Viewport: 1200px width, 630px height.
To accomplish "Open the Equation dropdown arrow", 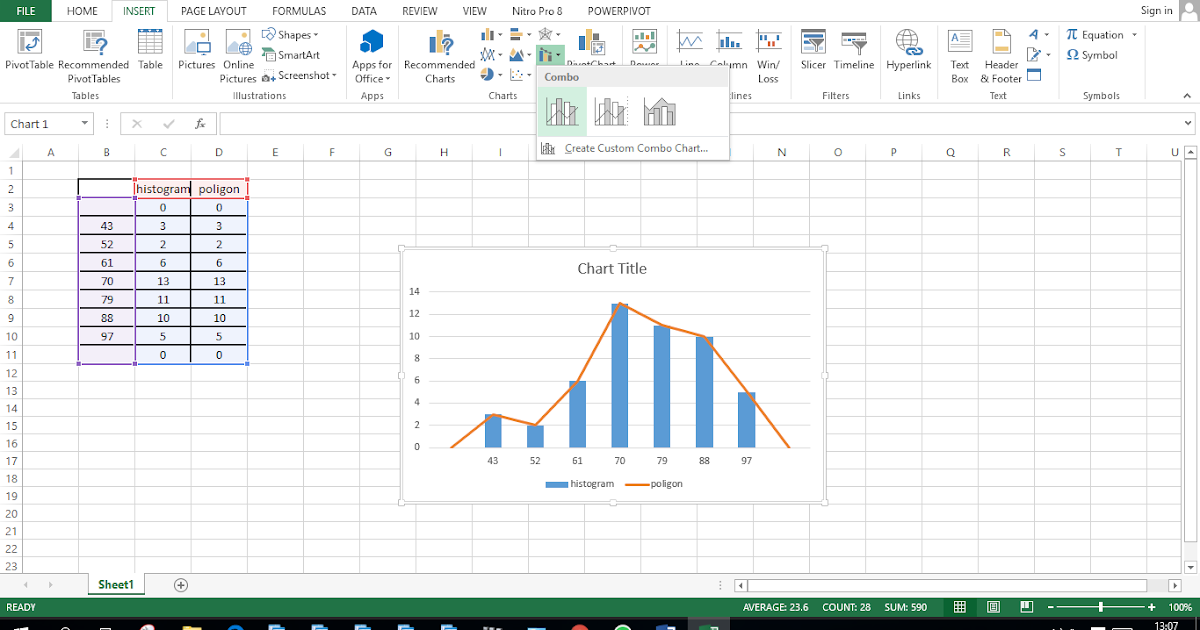I will [1135, 35].
